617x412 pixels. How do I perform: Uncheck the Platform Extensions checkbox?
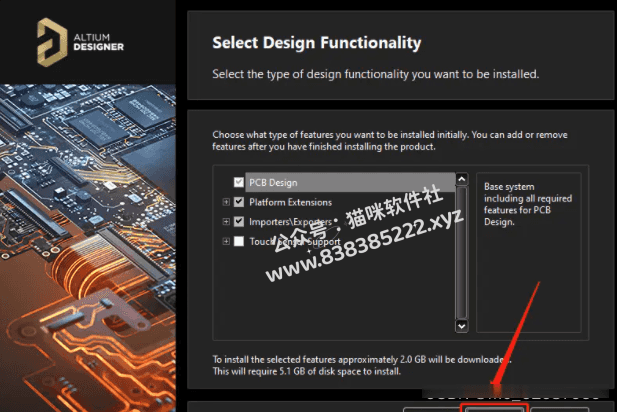click(x=238, y=202)
